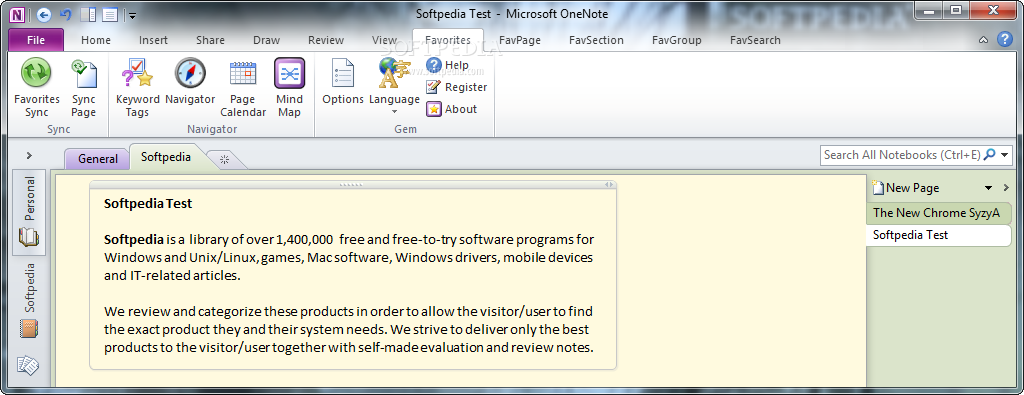Viewport: 1024px width, 395px height.
Task: Open the File tab
Action: pyautogui.click(x=36, y=40)
